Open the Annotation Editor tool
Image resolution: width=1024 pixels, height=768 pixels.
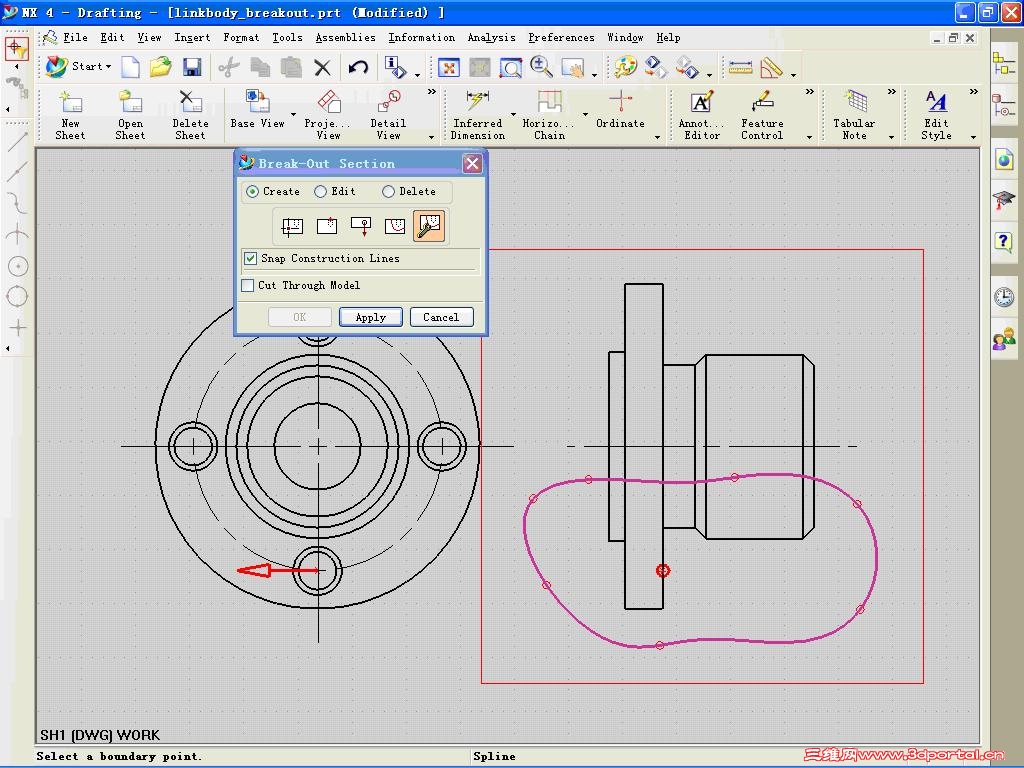[702, 116]
